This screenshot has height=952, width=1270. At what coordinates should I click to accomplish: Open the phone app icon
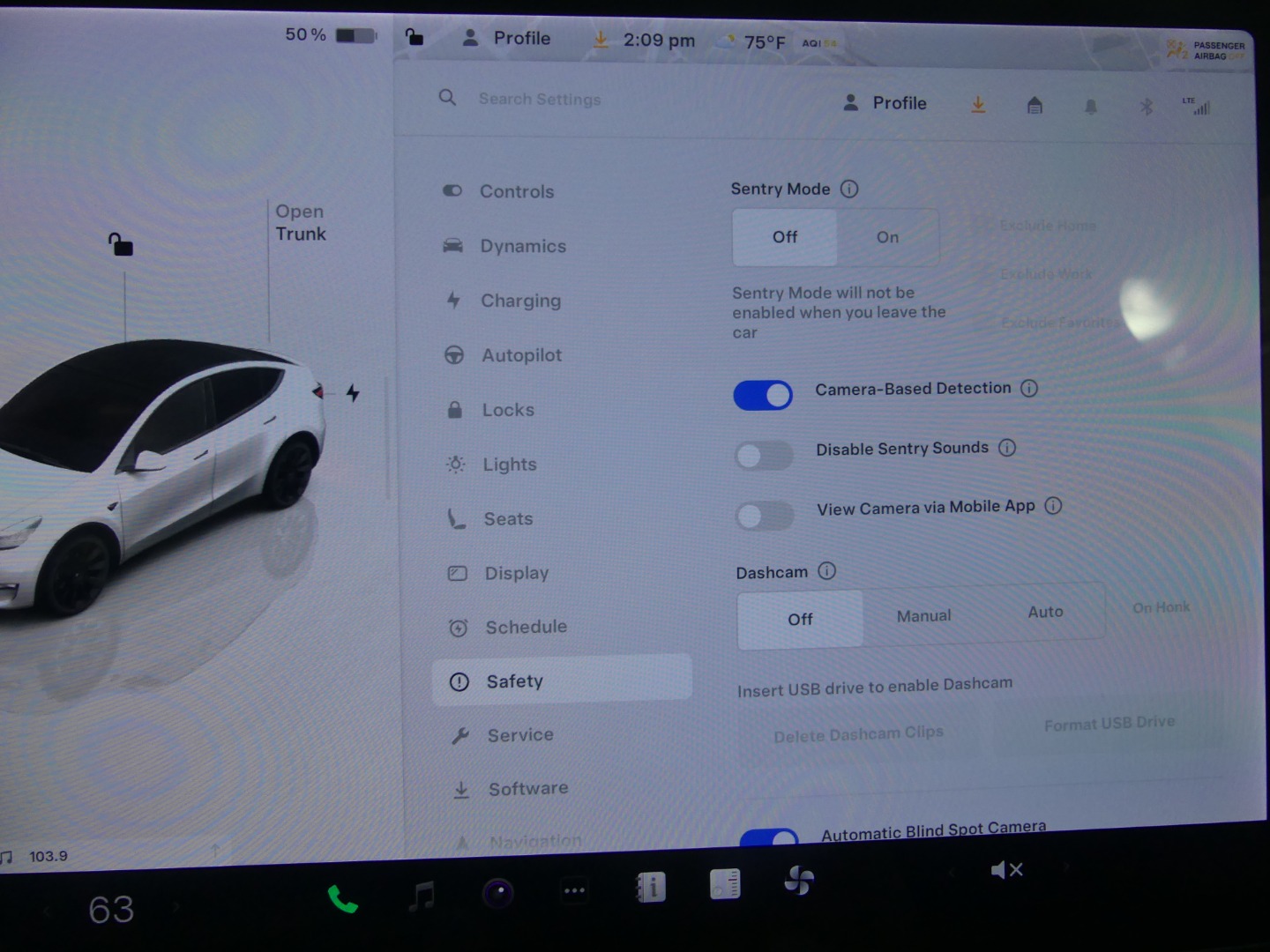[x=342, y=899]
